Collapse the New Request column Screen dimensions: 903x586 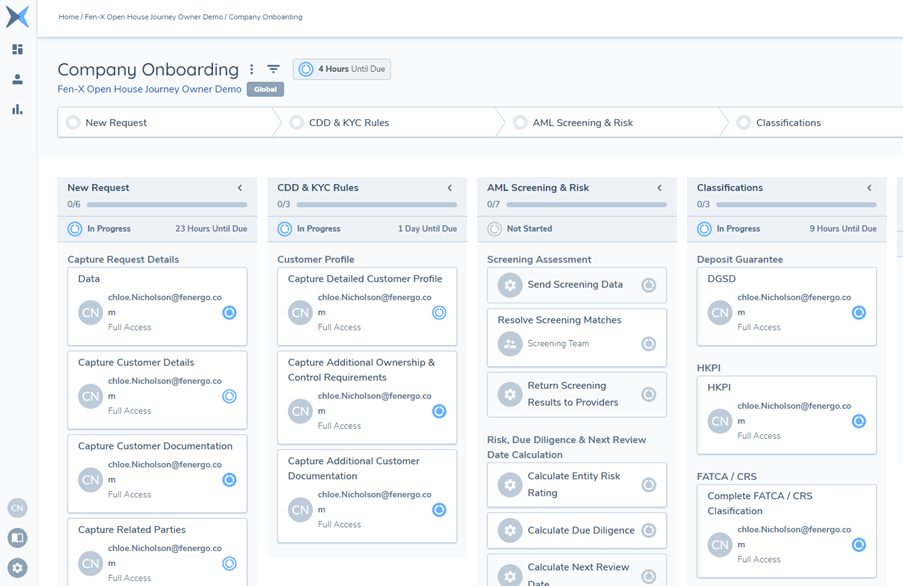[240, 188]
